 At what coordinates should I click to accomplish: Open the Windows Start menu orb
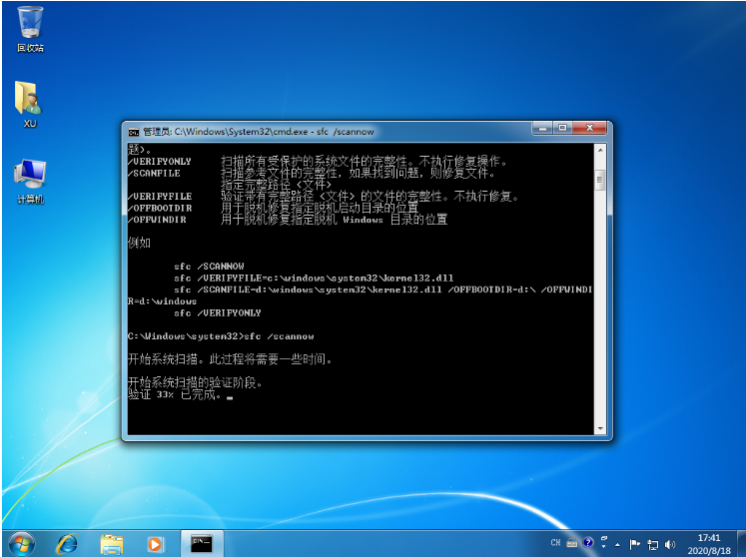pos(21,543)
